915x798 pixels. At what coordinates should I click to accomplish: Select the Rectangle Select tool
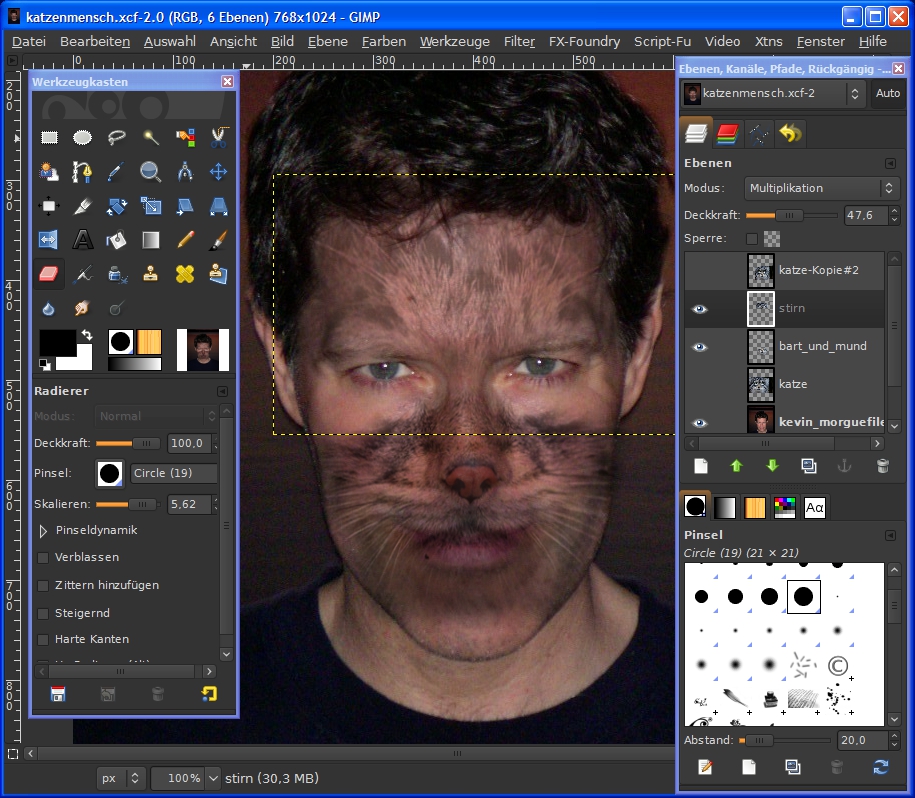[49, 138]
